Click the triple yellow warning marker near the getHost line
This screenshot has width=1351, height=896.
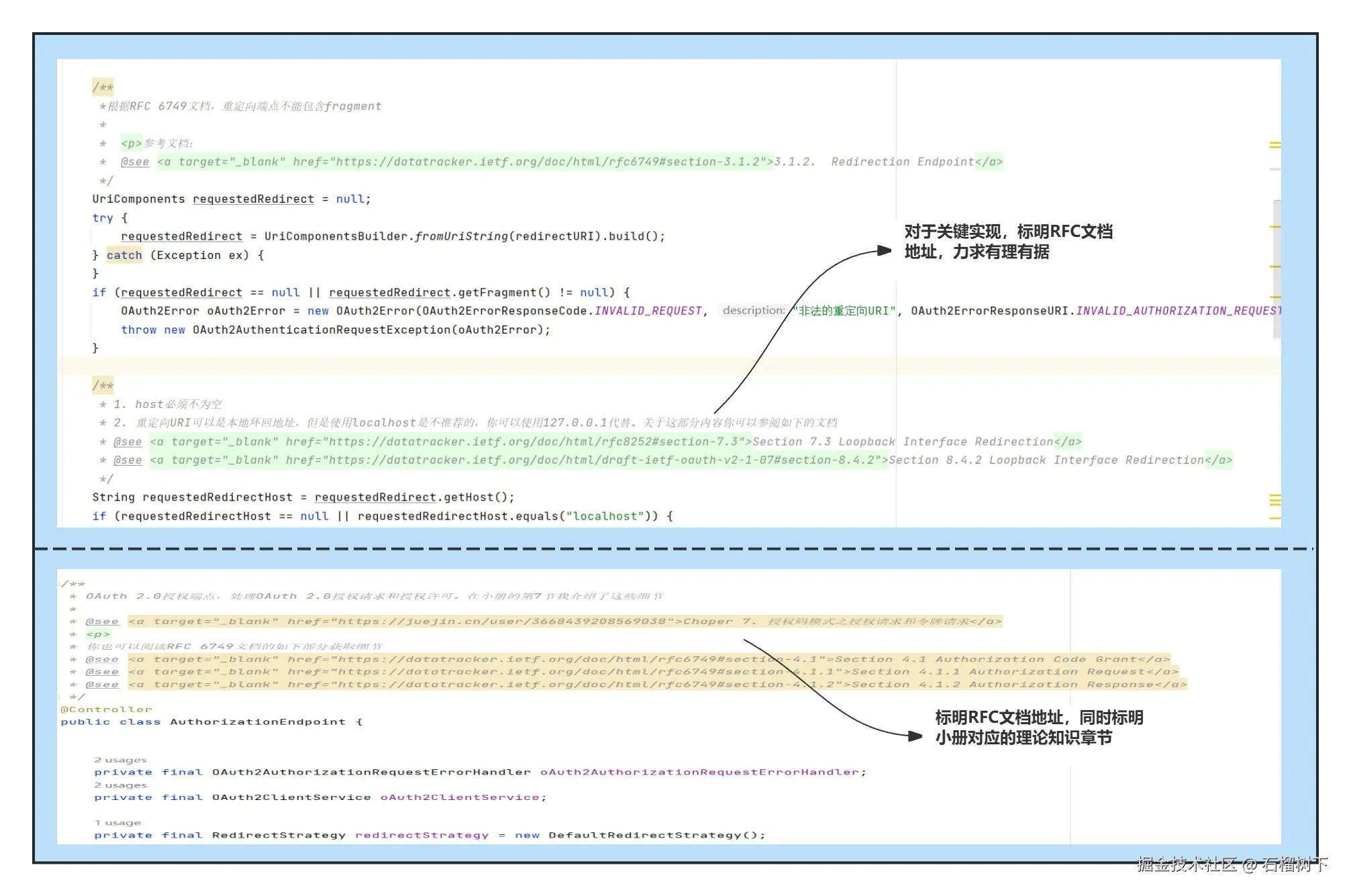1274,500
